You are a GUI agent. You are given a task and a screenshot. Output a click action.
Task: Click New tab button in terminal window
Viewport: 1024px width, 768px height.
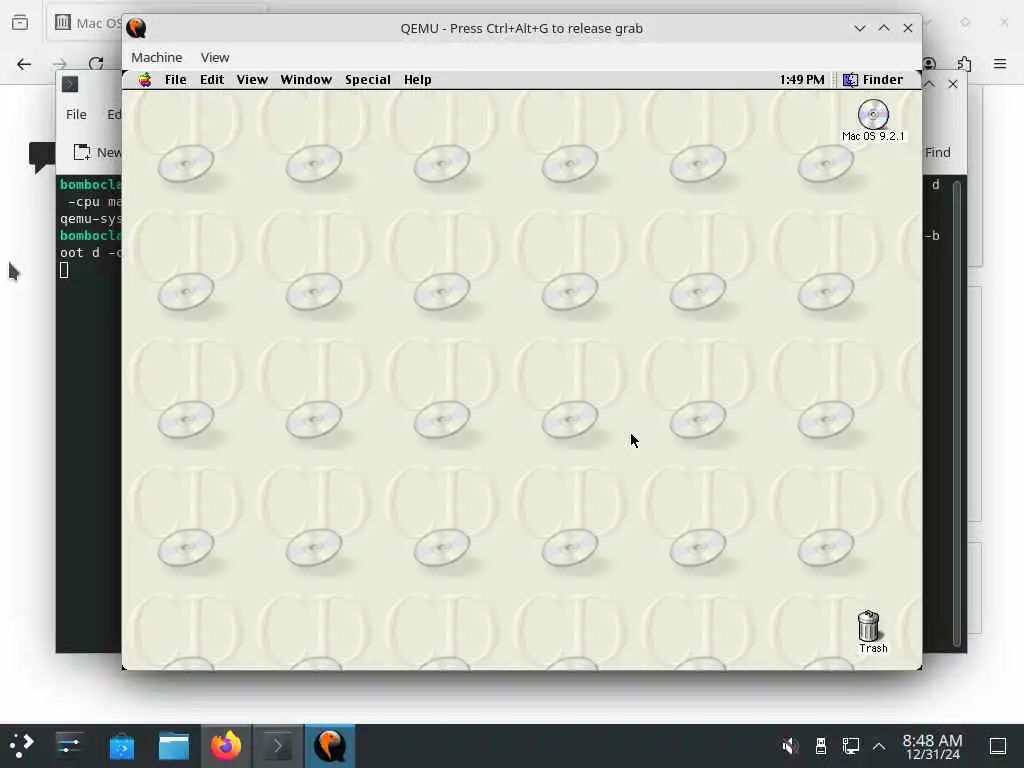(97, 152)
